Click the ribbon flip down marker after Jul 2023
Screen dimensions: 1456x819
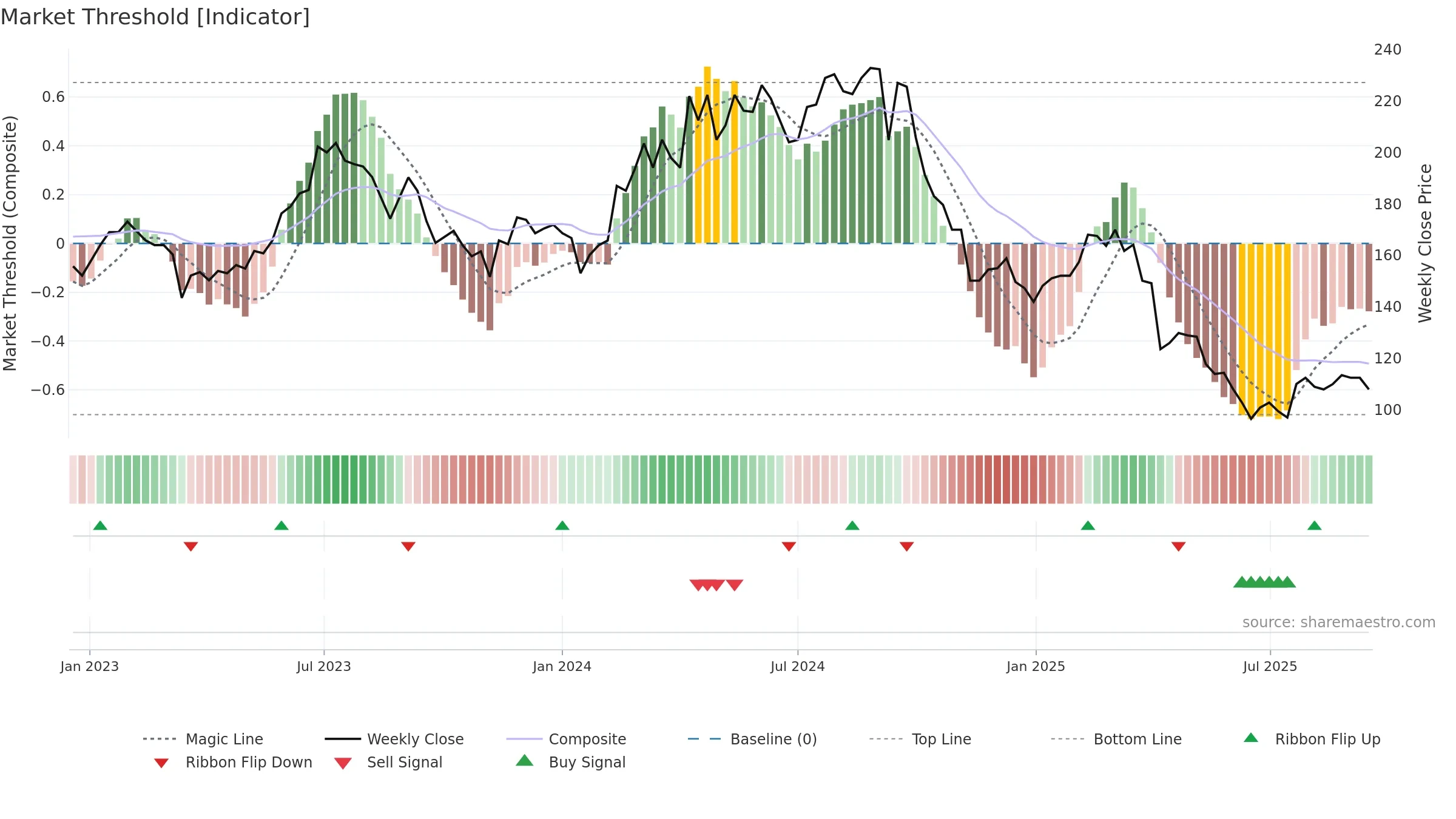[408, 547]
